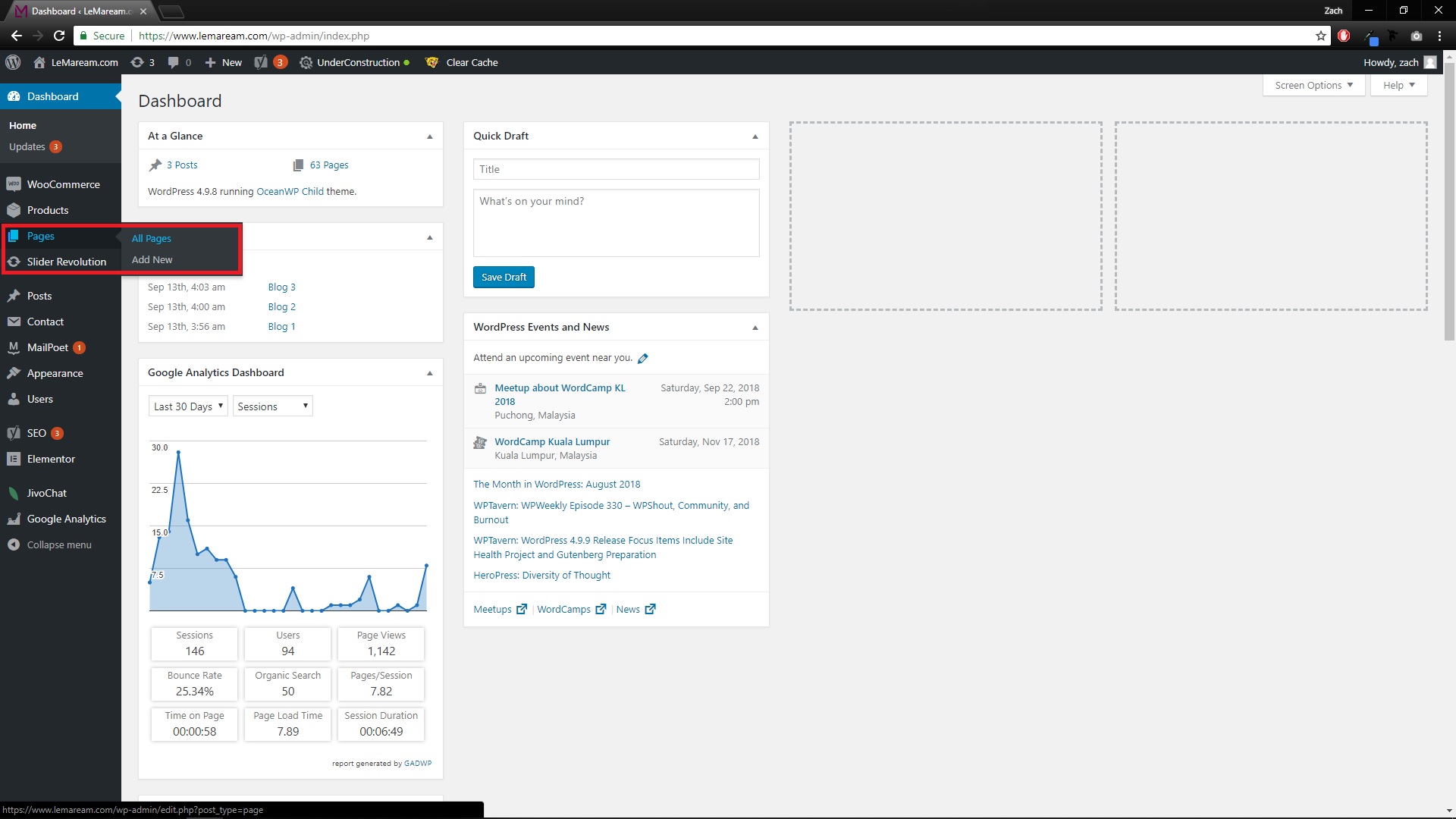Open the 63 Pages link
This screenshot has width=1456, height=819.
329,165
